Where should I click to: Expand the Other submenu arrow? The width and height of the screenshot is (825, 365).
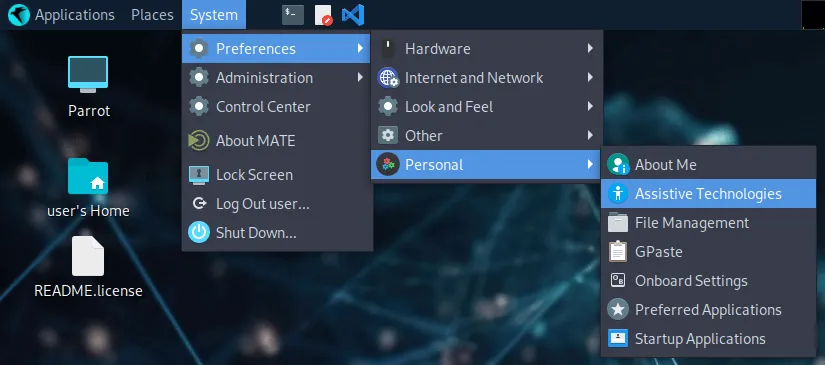[590, 136]
